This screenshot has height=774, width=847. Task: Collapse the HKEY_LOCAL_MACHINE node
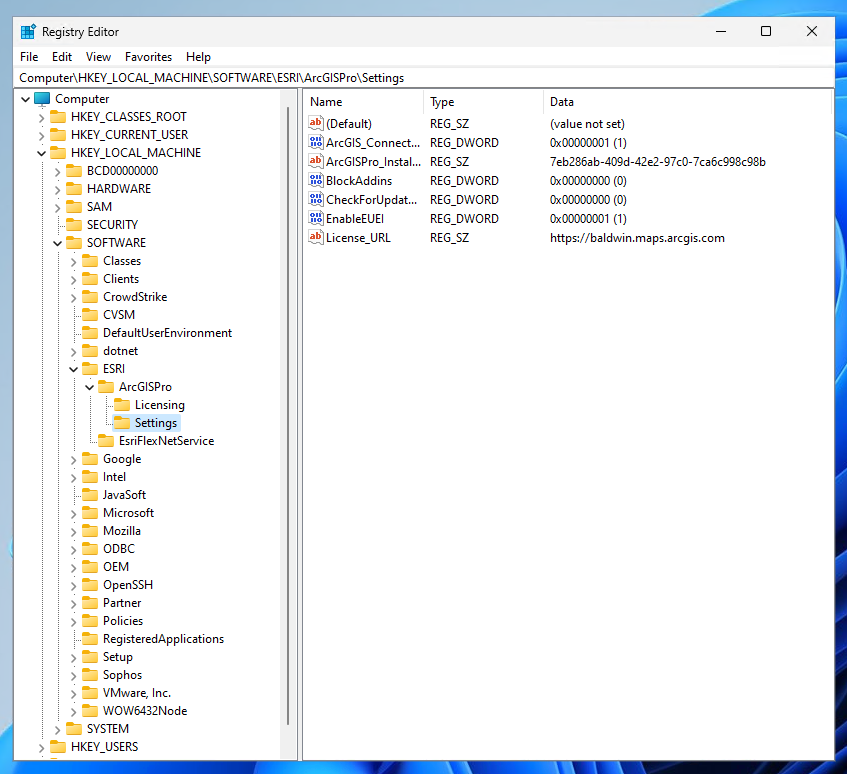pyautogui.click(x=42, y=153)
